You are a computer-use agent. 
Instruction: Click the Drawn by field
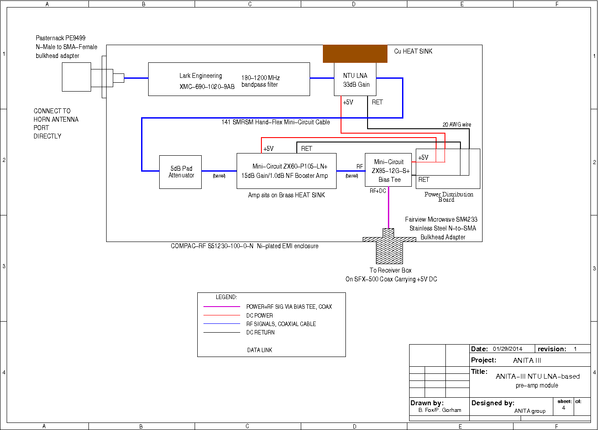[439, 406]
